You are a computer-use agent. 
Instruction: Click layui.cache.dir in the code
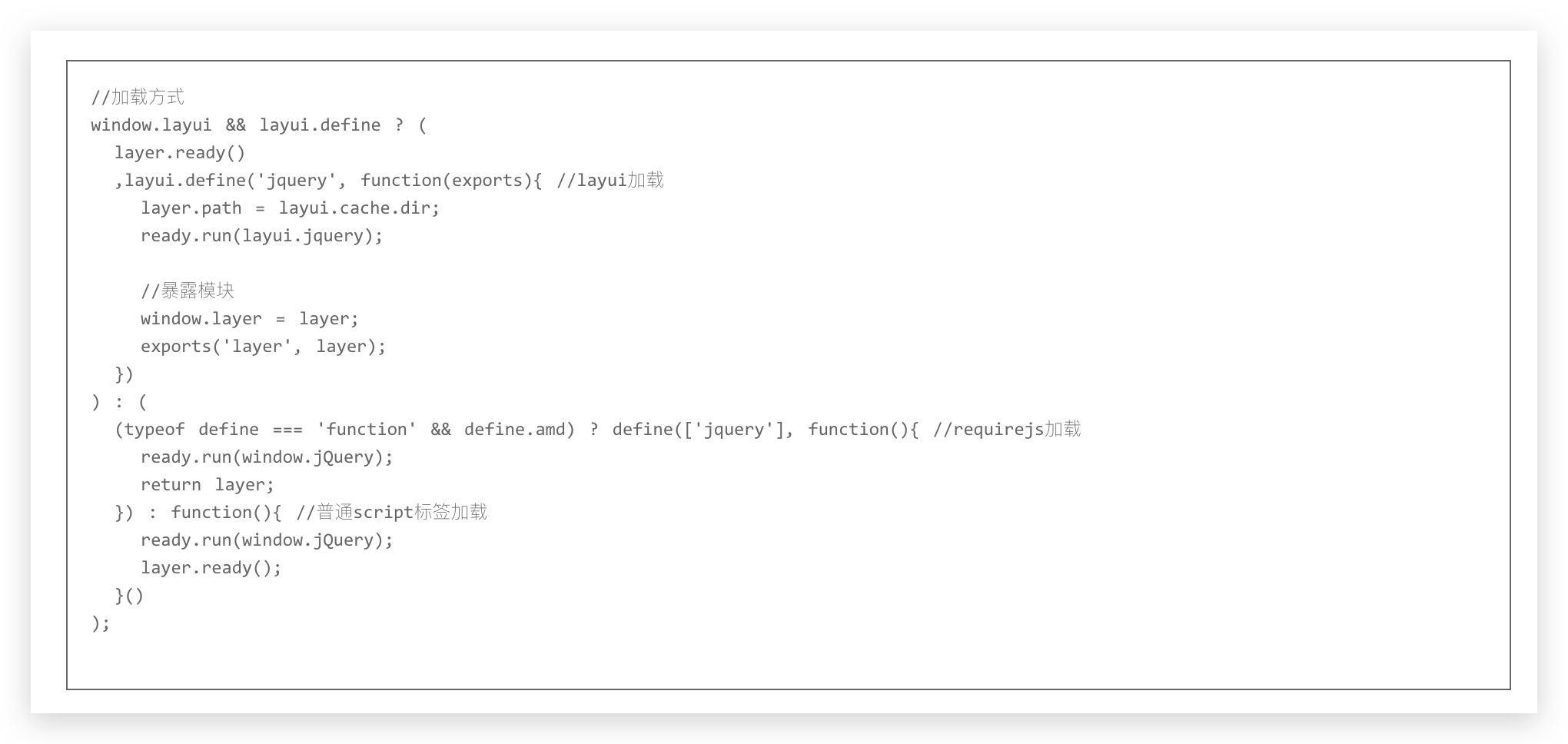pos(358,208)
